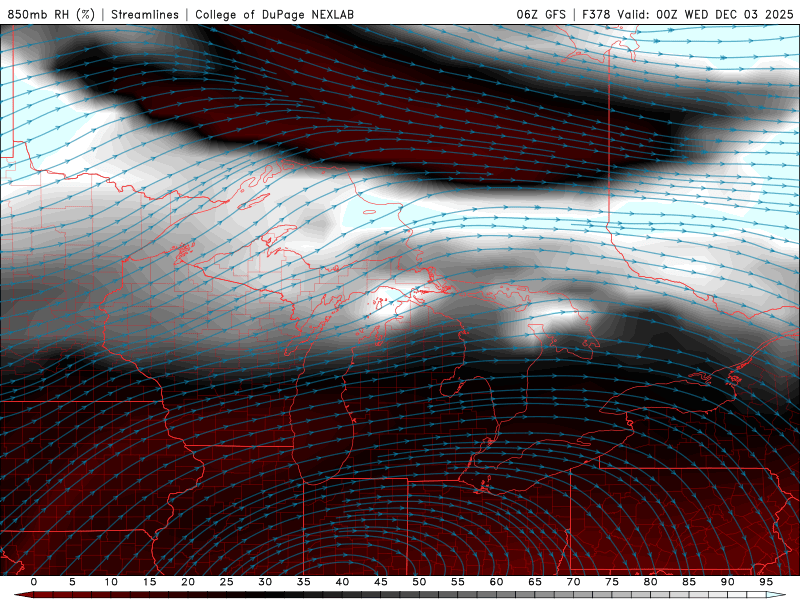Click the 65 label on RH legend

[x=535, y=582]
